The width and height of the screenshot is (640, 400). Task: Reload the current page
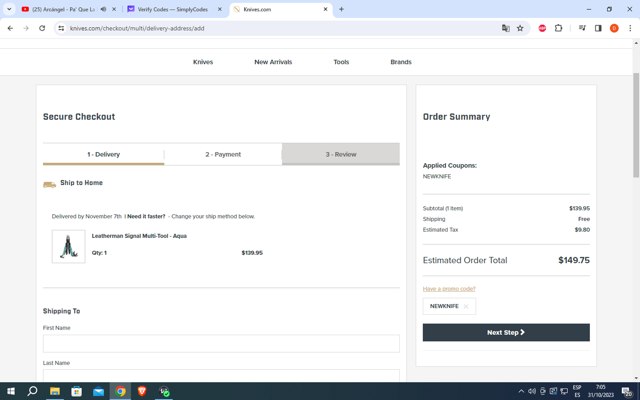tap(42, 28)
